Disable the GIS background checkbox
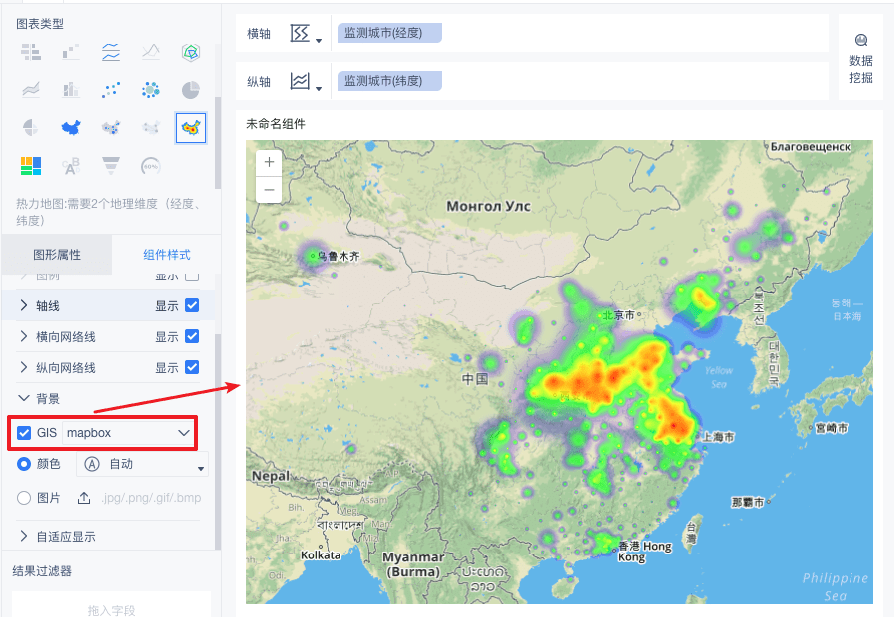The height and width of the screenshot is (617, 894). (x=24, y=433)
